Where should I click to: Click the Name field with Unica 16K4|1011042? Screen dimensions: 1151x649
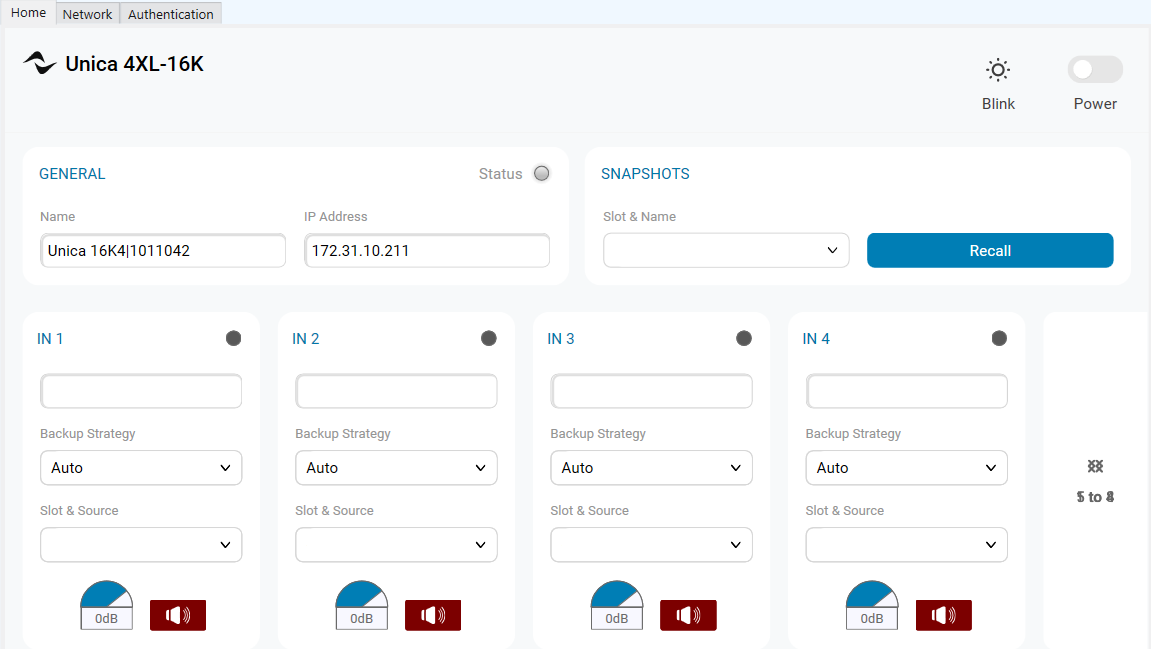click(163, 250)
